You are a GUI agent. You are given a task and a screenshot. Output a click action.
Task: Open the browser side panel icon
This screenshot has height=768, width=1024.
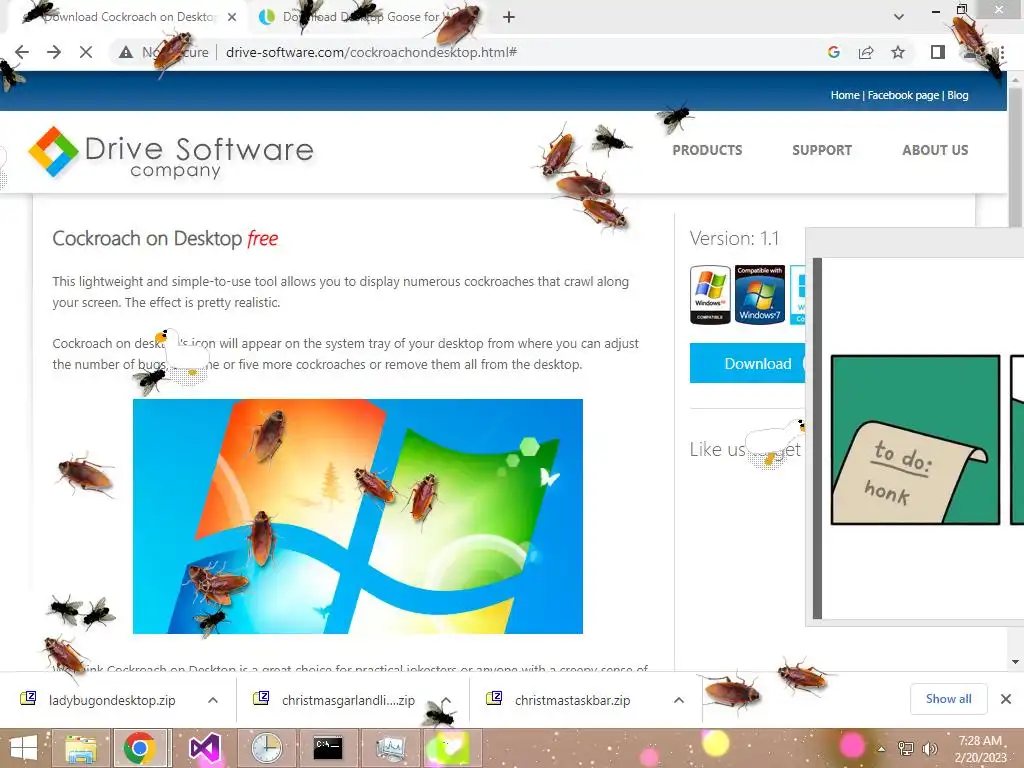(938, 52)
